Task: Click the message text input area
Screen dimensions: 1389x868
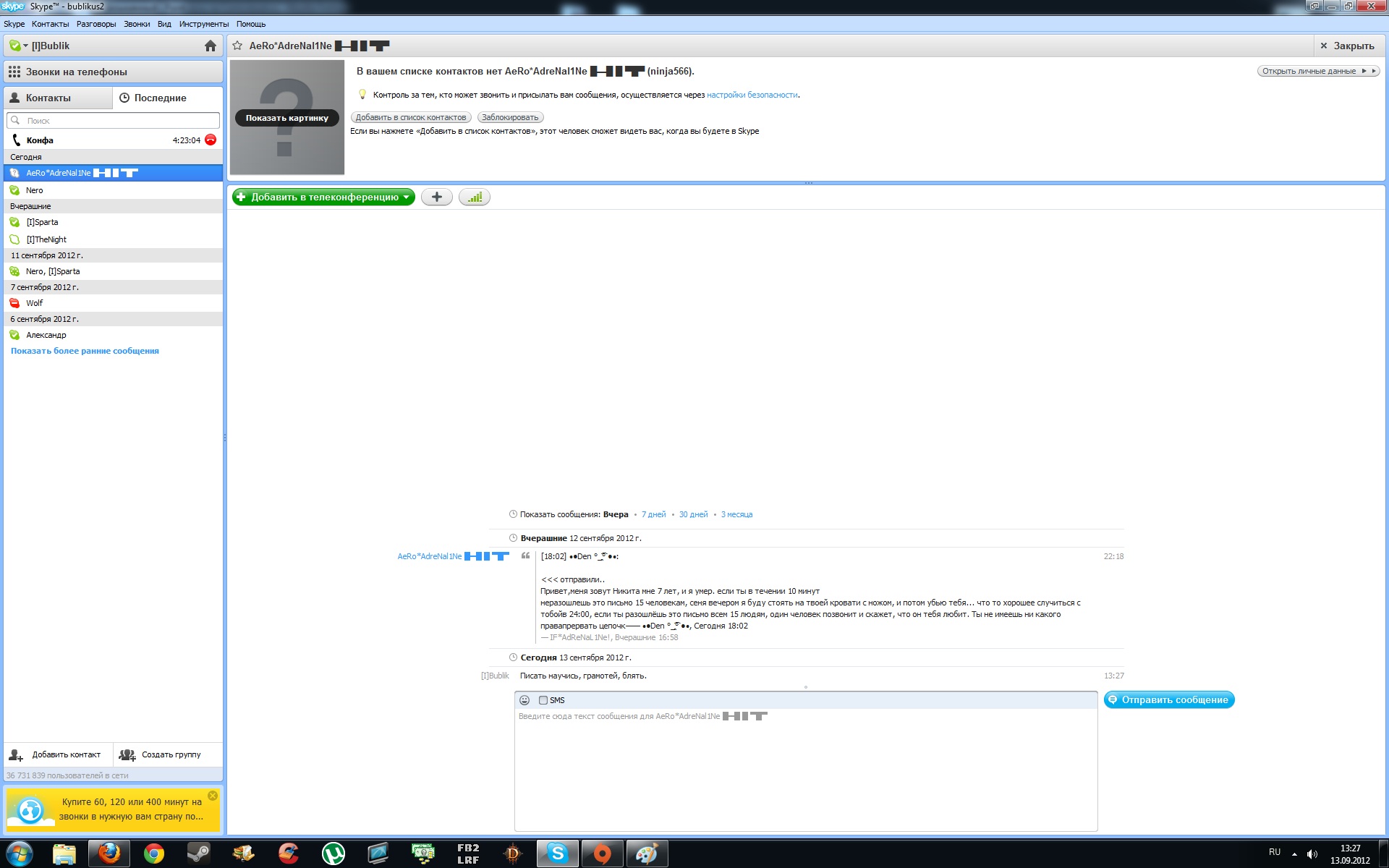Action: pyautogui.click(x=806, y=770)
